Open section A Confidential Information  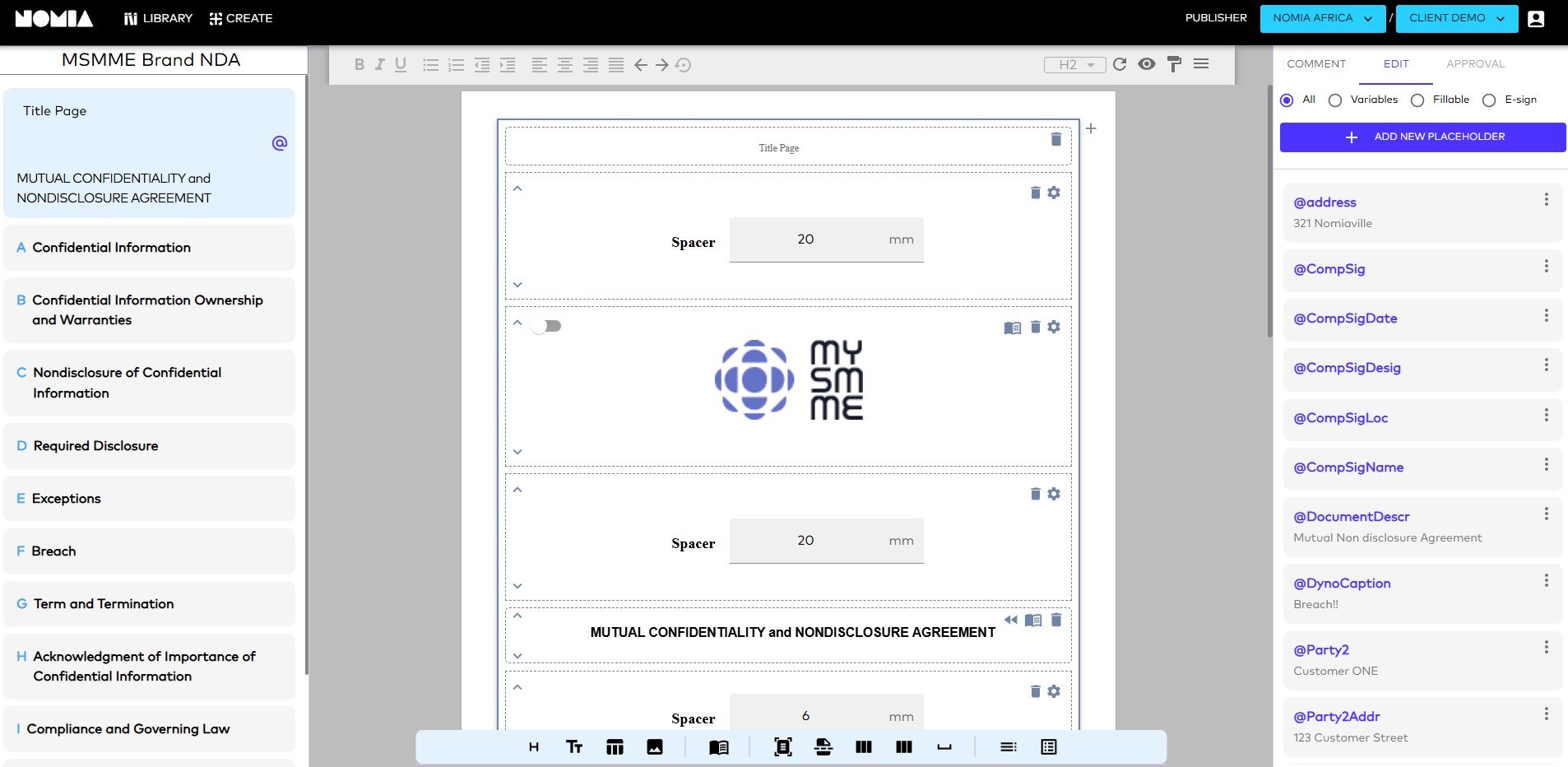click(x=149, y=248)
